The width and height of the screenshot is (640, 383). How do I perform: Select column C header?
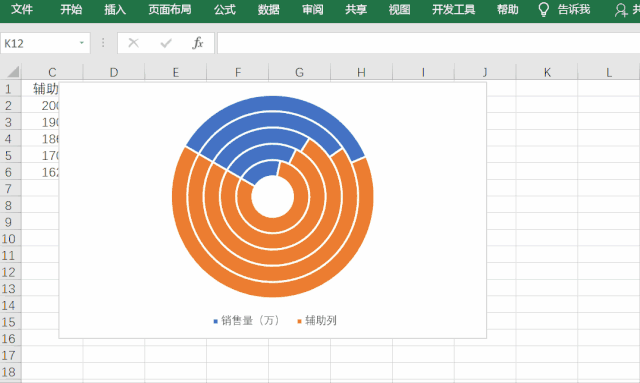pyautogui.click(x=52, y=72)
